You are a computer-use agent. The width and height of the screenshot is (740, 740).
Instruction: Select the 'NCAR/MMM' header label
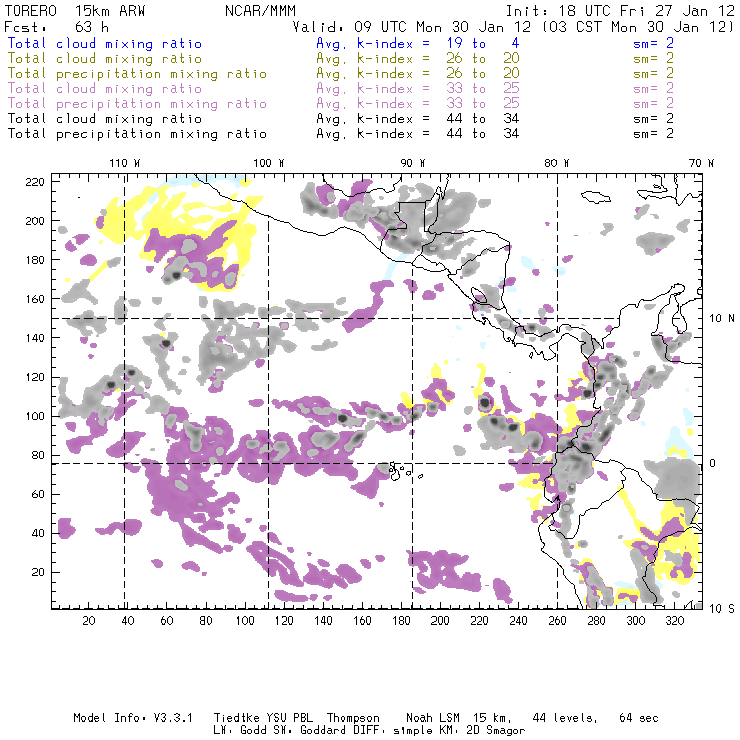tap(260, 11)
